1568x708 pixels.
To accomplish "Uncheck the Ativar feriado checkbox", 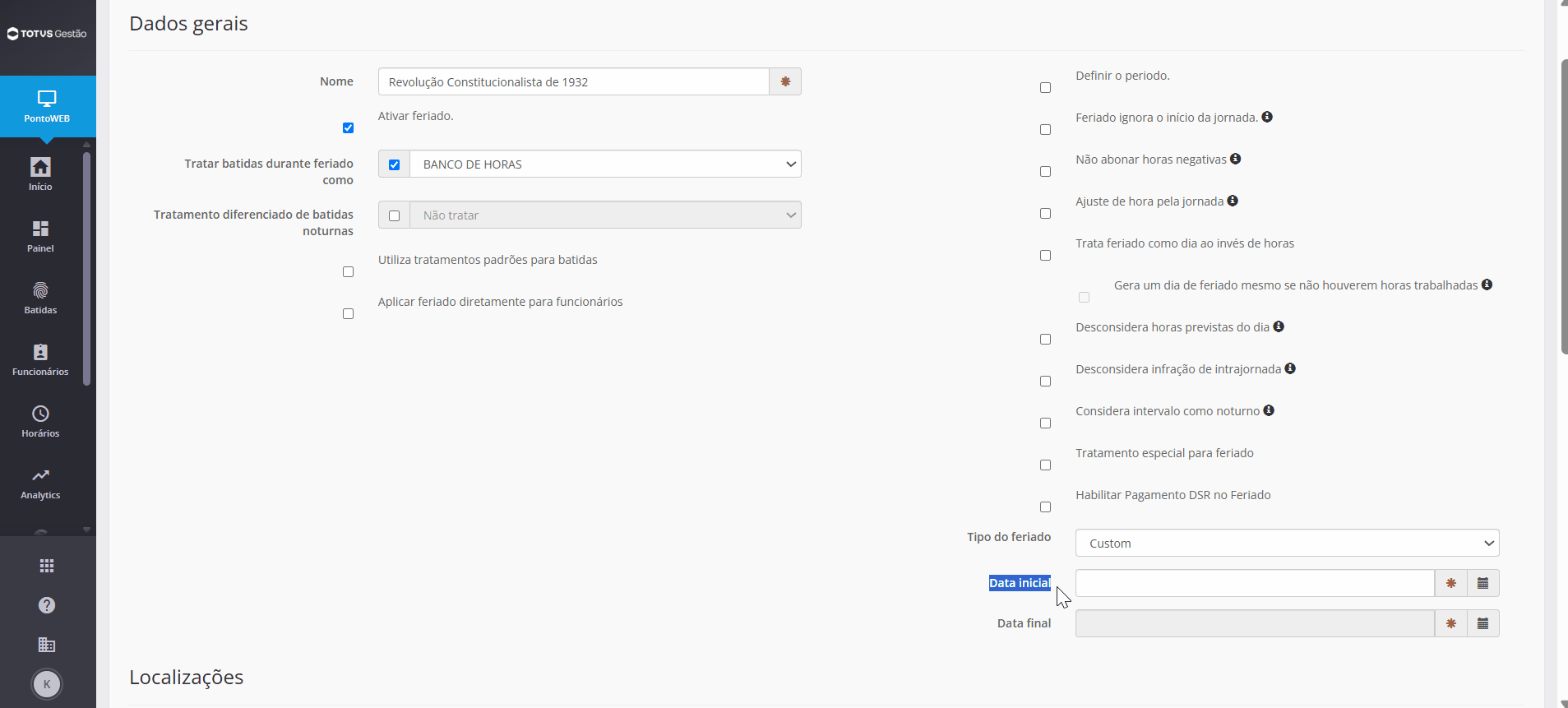I will click(349, 127).
